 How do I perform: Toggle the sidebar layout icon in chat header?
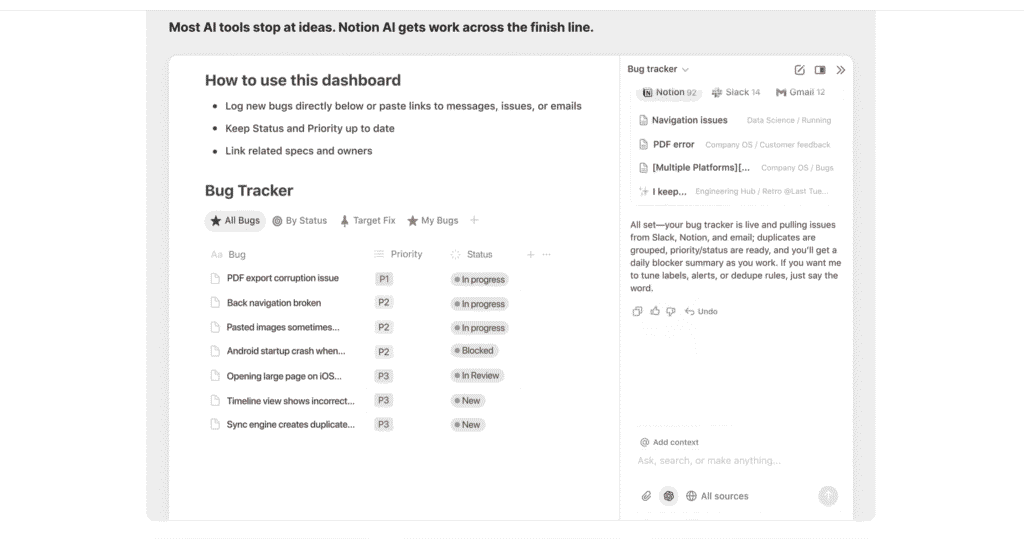(820, 70)
